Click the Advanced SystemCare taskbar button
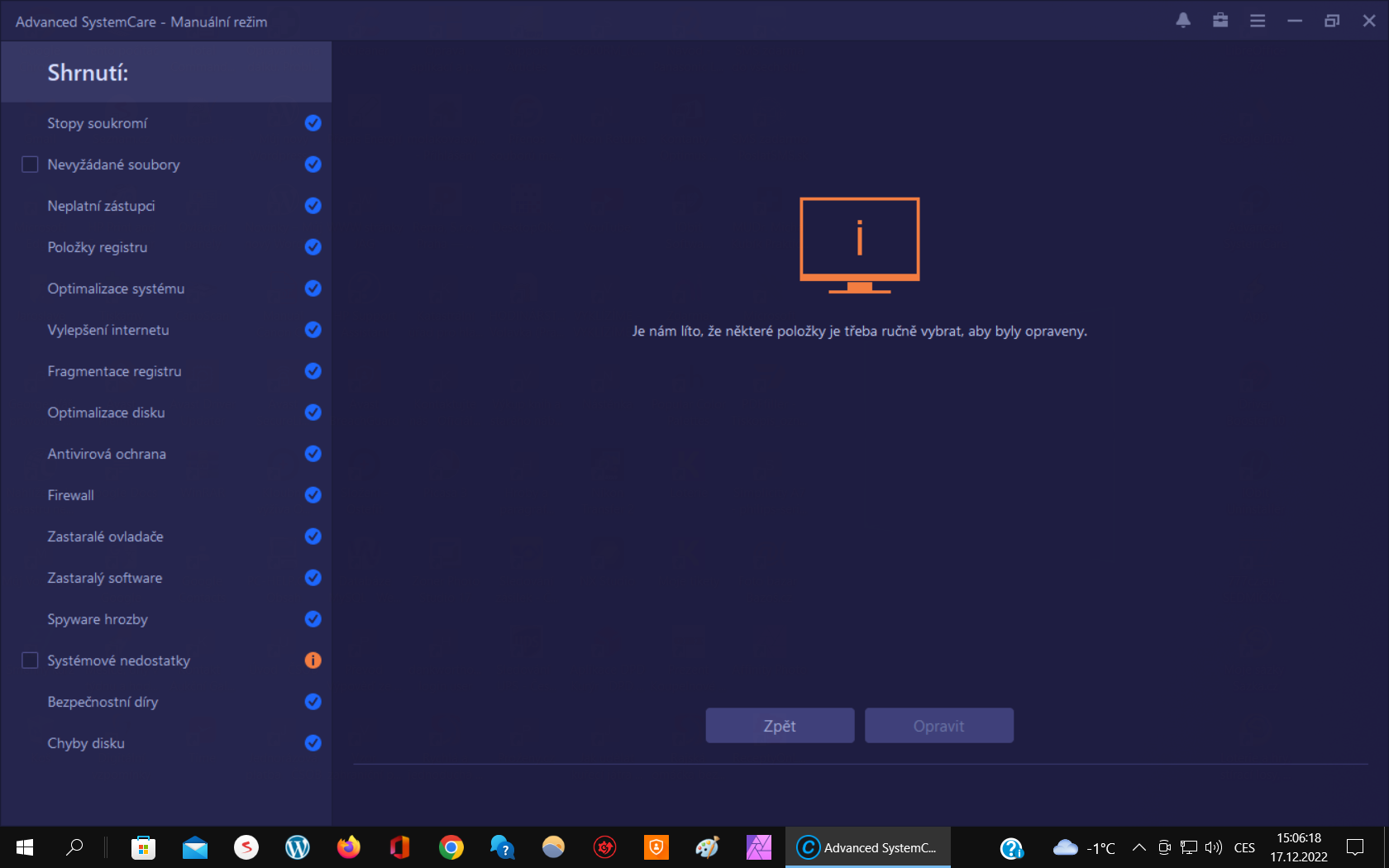 pyautogui.click(x=868, y=847)
